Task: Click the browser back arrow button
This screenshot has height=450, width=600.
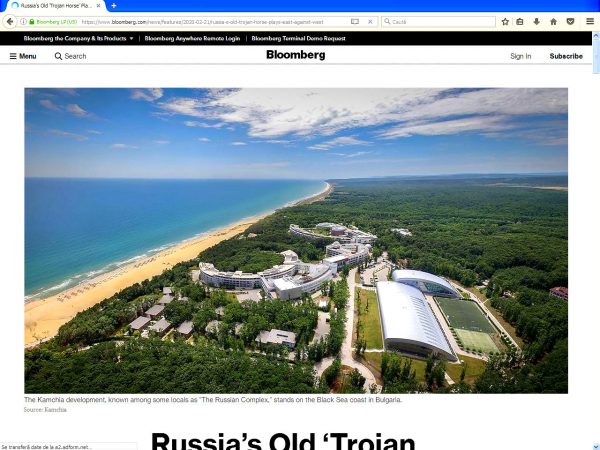Action: point(10,21)
